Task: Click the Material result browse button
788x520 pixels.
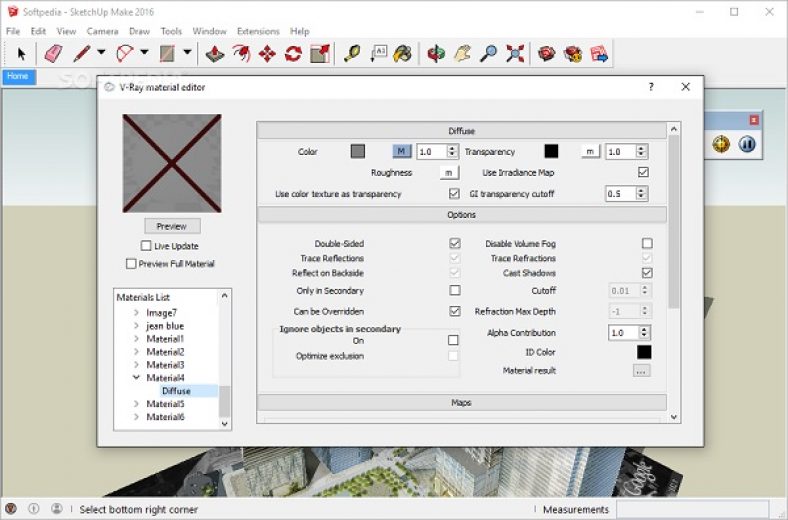Action: tap(641, 370)
